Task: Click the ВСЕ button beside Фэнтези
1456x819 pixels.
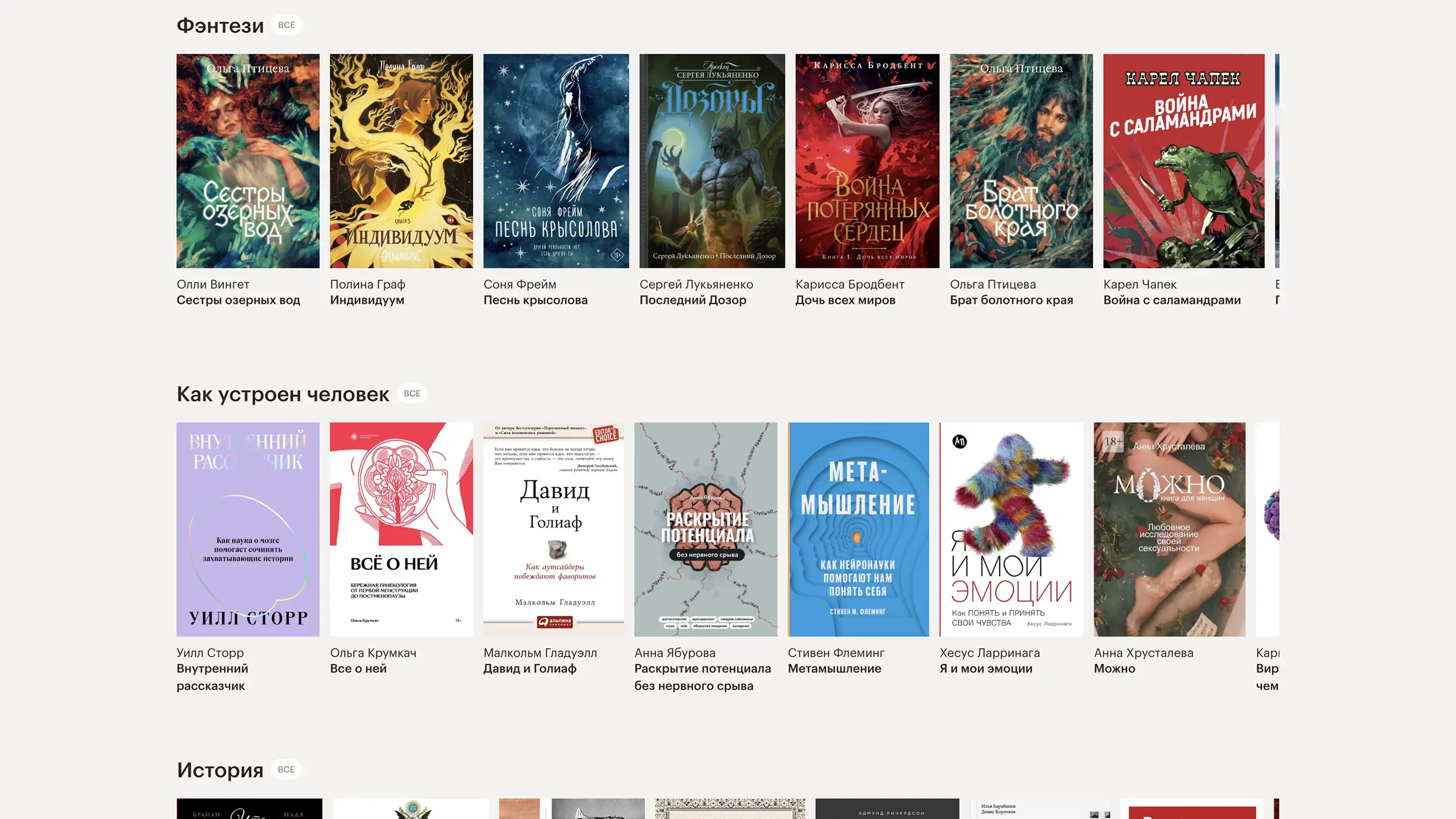Action: tap(287, 25)
